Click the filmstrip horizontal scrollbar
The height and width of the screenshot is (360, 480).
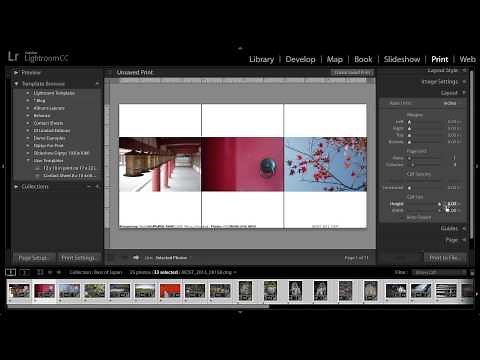(138, 306)
